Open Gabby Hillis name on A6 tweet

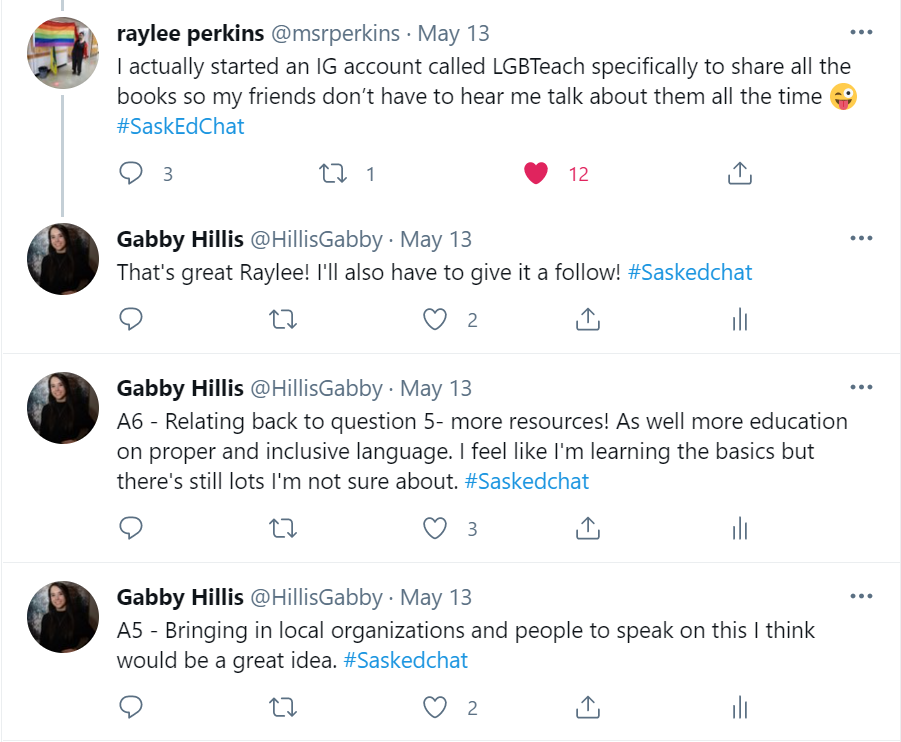pyautogui.click(x=180, y=389)
